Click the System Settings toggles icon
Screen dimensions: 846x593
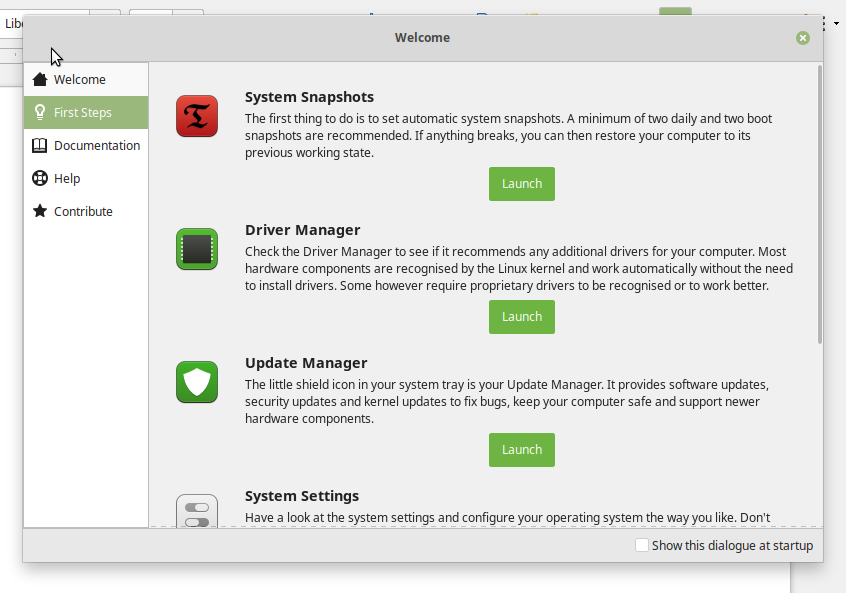[x=197, y=510]
